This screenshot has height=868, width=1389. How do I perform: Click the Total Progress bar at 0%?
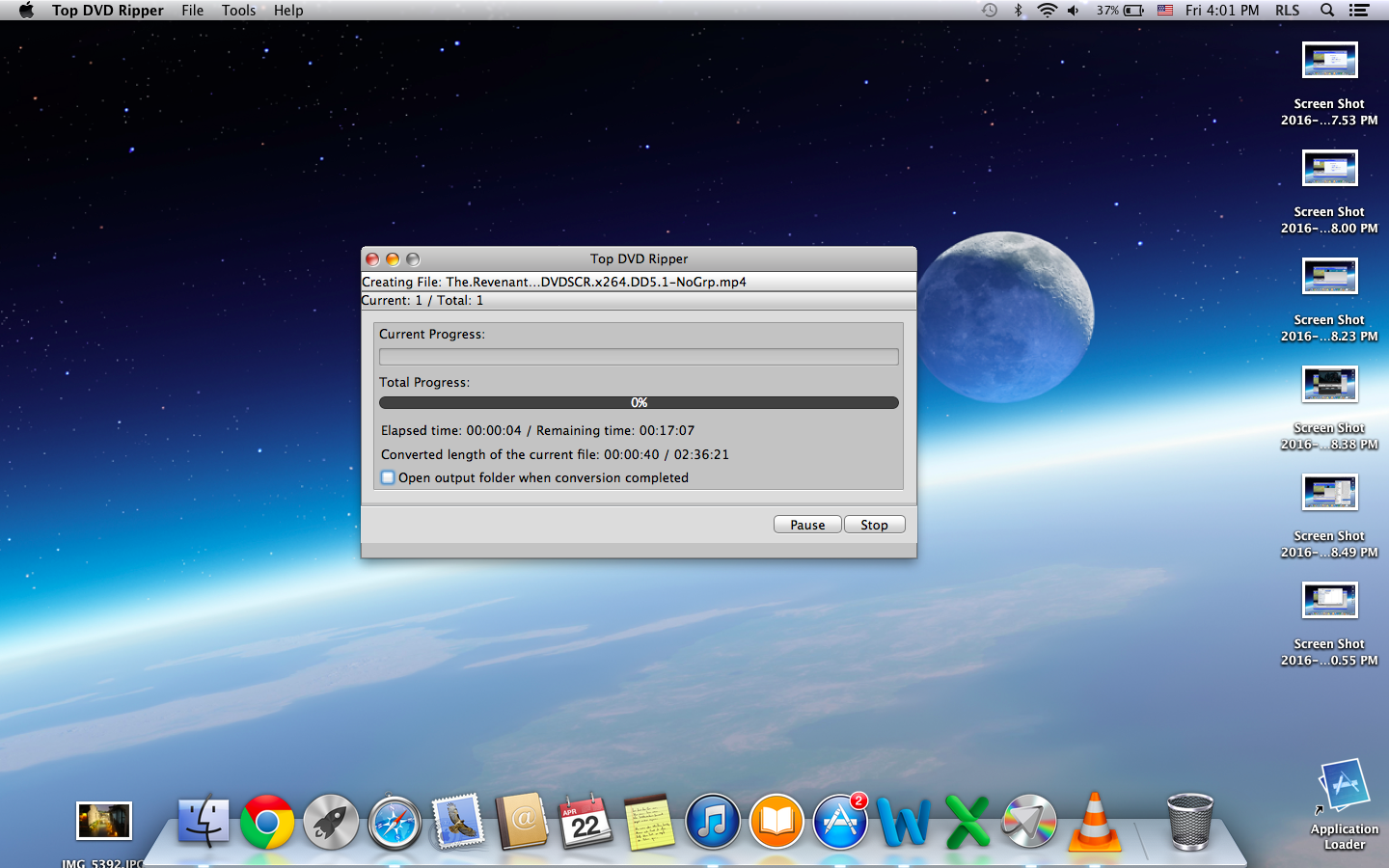pos(639,402)
